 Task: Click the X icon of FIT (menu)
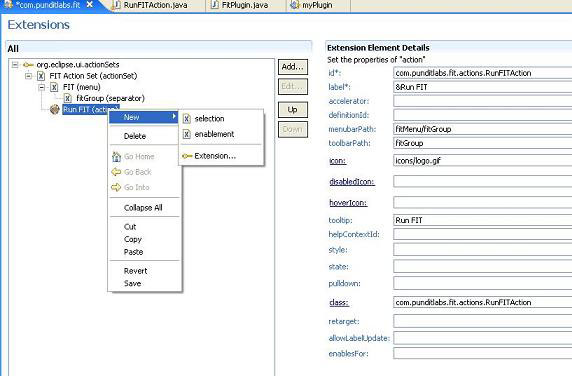[54, 87]
